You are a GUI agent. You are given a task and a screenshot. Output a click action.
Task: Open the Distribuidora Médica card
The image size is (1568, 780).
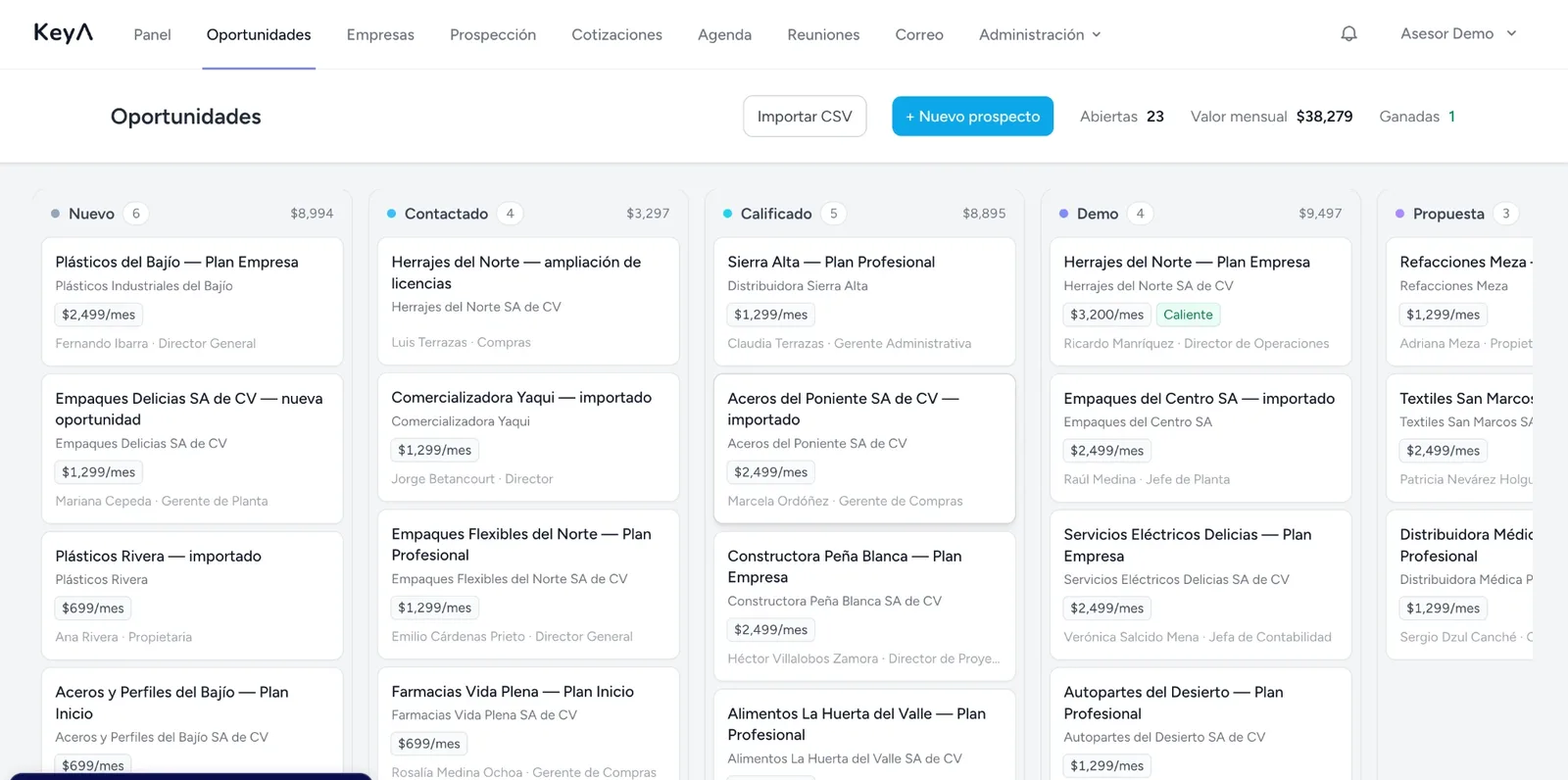pyautogui.click(x=1460, y=585)
